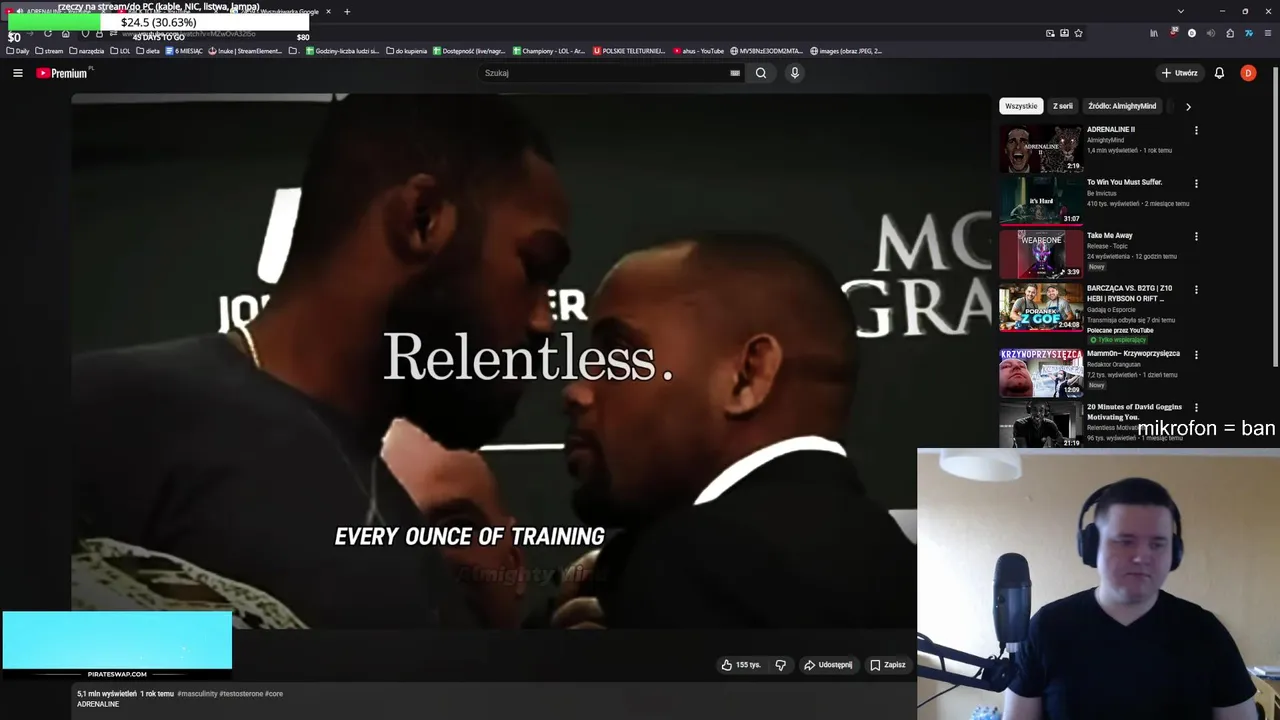Click the blue 7TV extension icon
The image size is (1280, 720).
point(1249,33)
